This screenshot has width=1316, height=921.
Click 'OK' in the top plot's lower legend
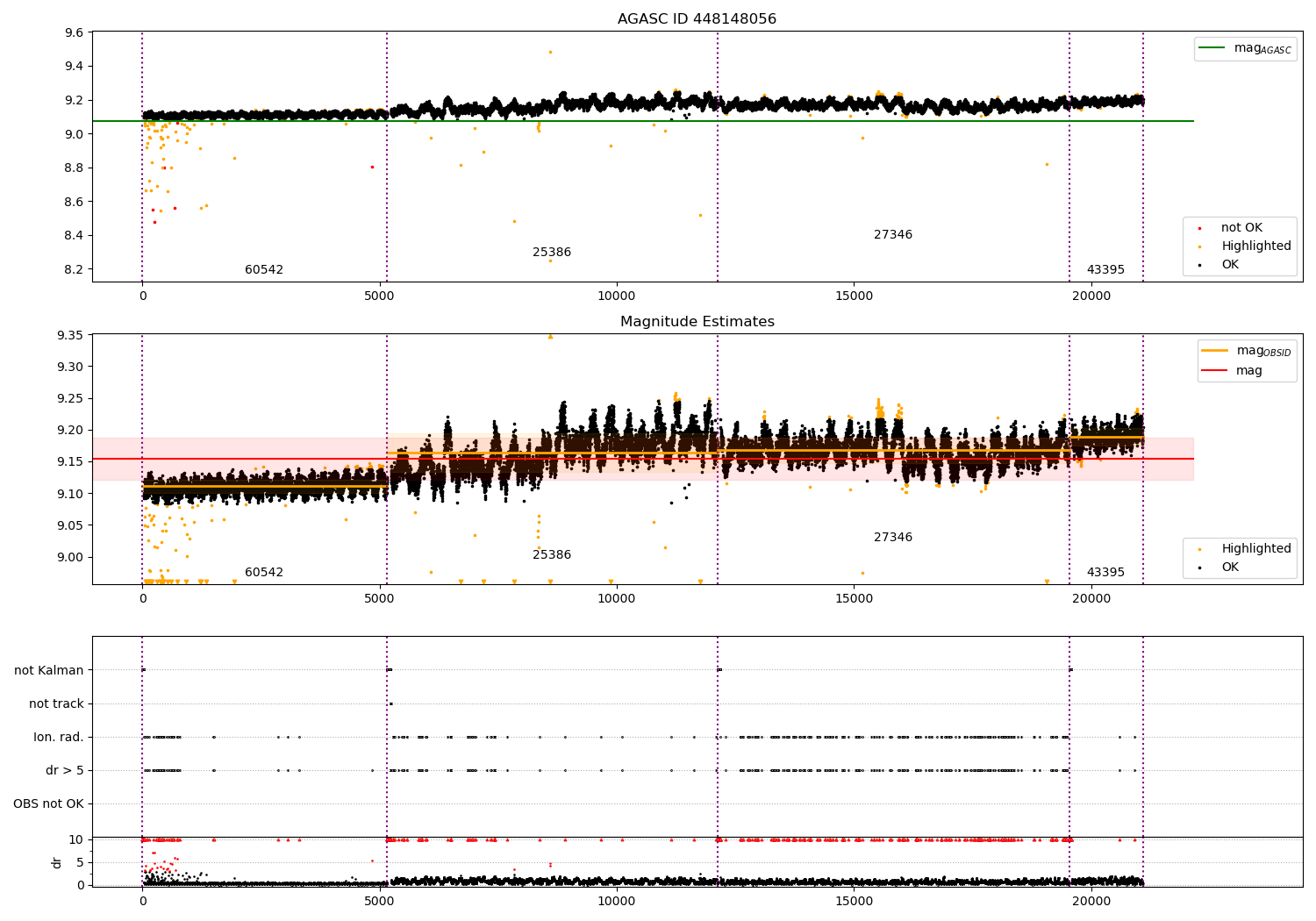pos(1230,265)
